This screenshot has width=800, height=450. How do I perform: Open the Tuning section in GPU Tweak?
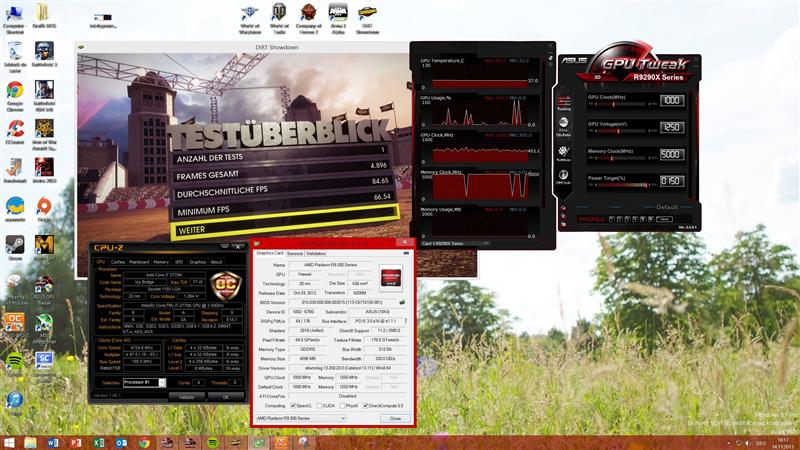pos(564,100)
